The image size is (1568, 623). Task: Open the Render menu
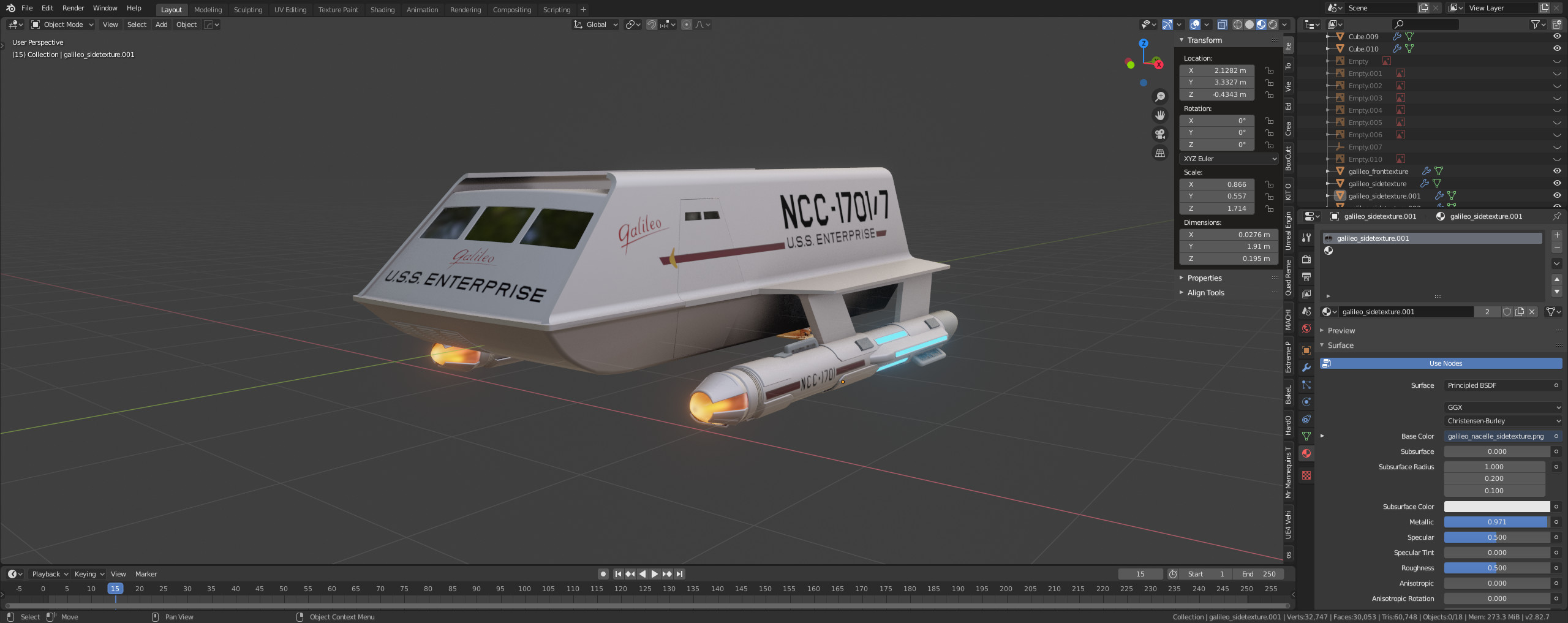point(73,8)
